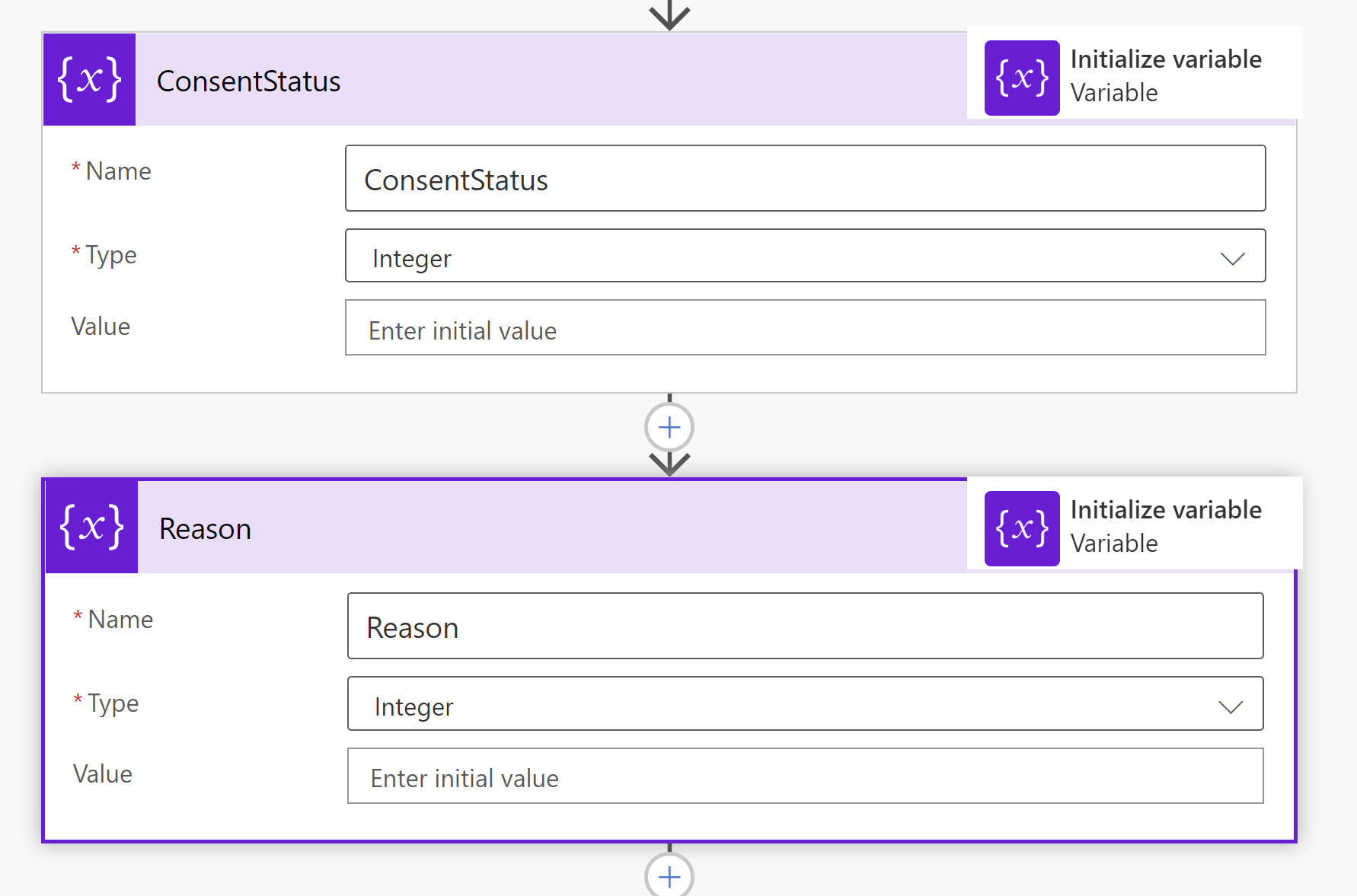Screen dimensions: 1357x896
Task: Click the Variable subtitle text in ConsentStatus badge
Action: tap(1113, 93)
